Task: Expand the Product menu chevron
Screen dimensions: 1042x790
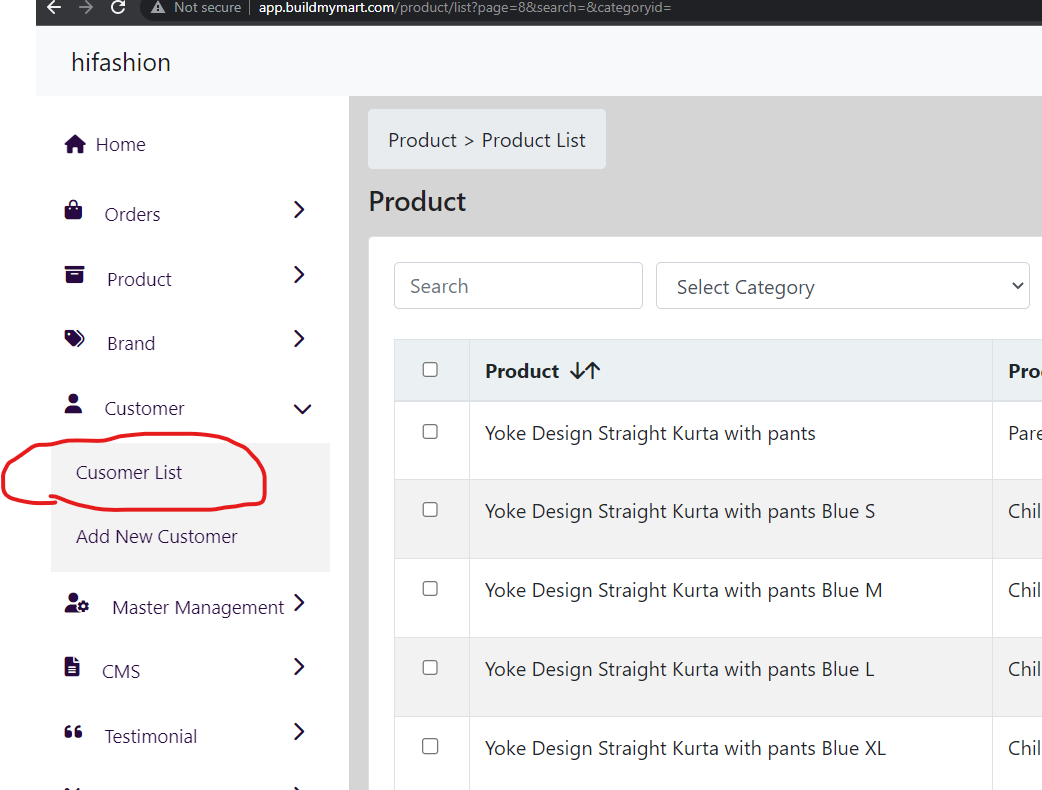Action: point(299,274)
